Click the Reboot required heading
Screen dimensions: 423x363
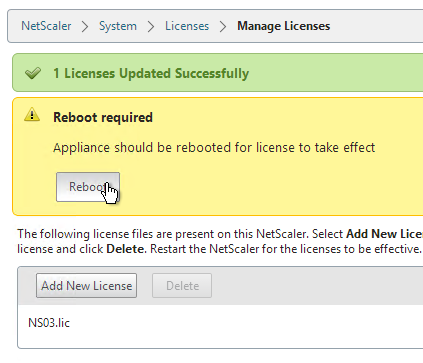[103, 117]
